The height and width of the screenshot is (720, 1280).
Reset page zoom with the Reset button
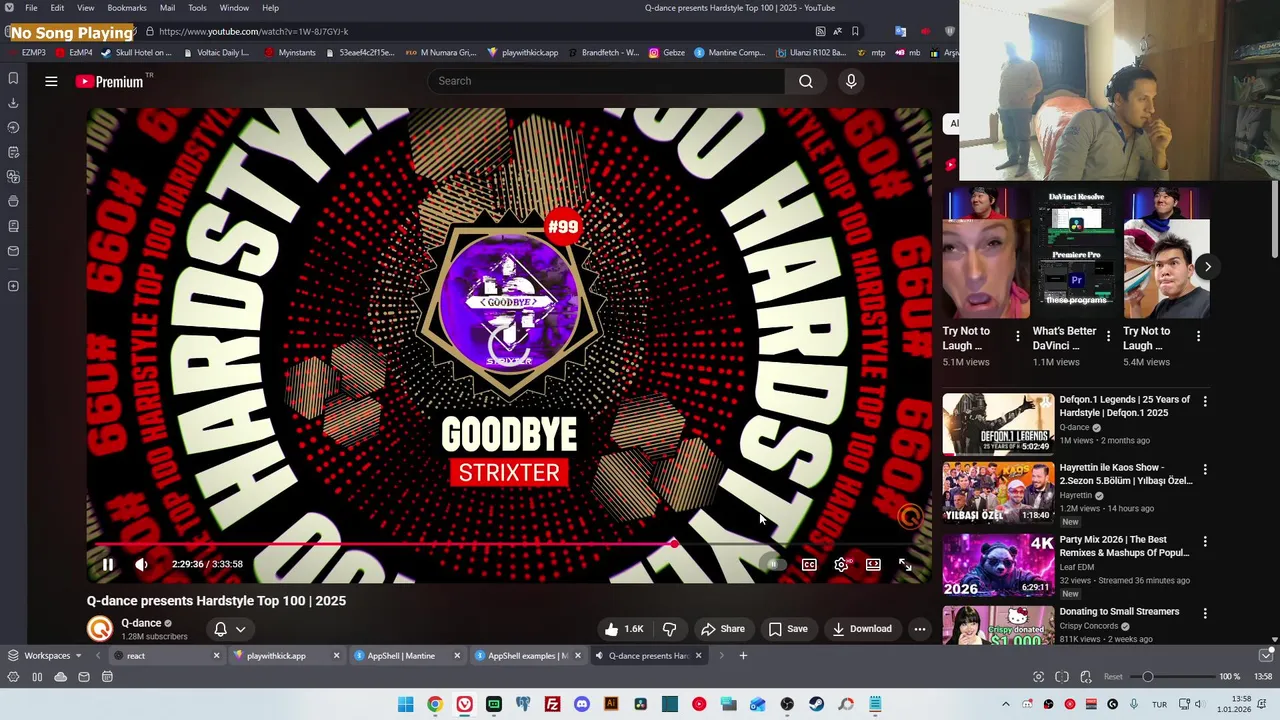[1113, 677]
